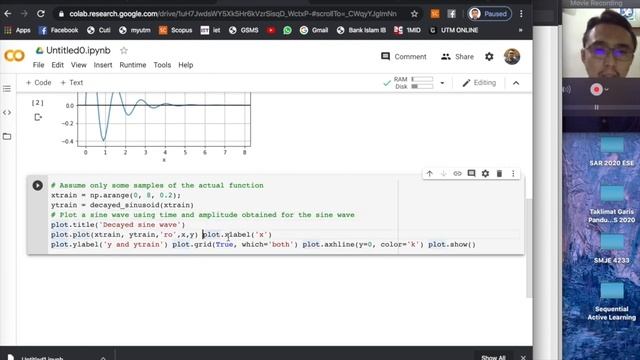Move the cell down with the arrow
This screenshot has width=640, height=360.
click(x=443, y=173)
